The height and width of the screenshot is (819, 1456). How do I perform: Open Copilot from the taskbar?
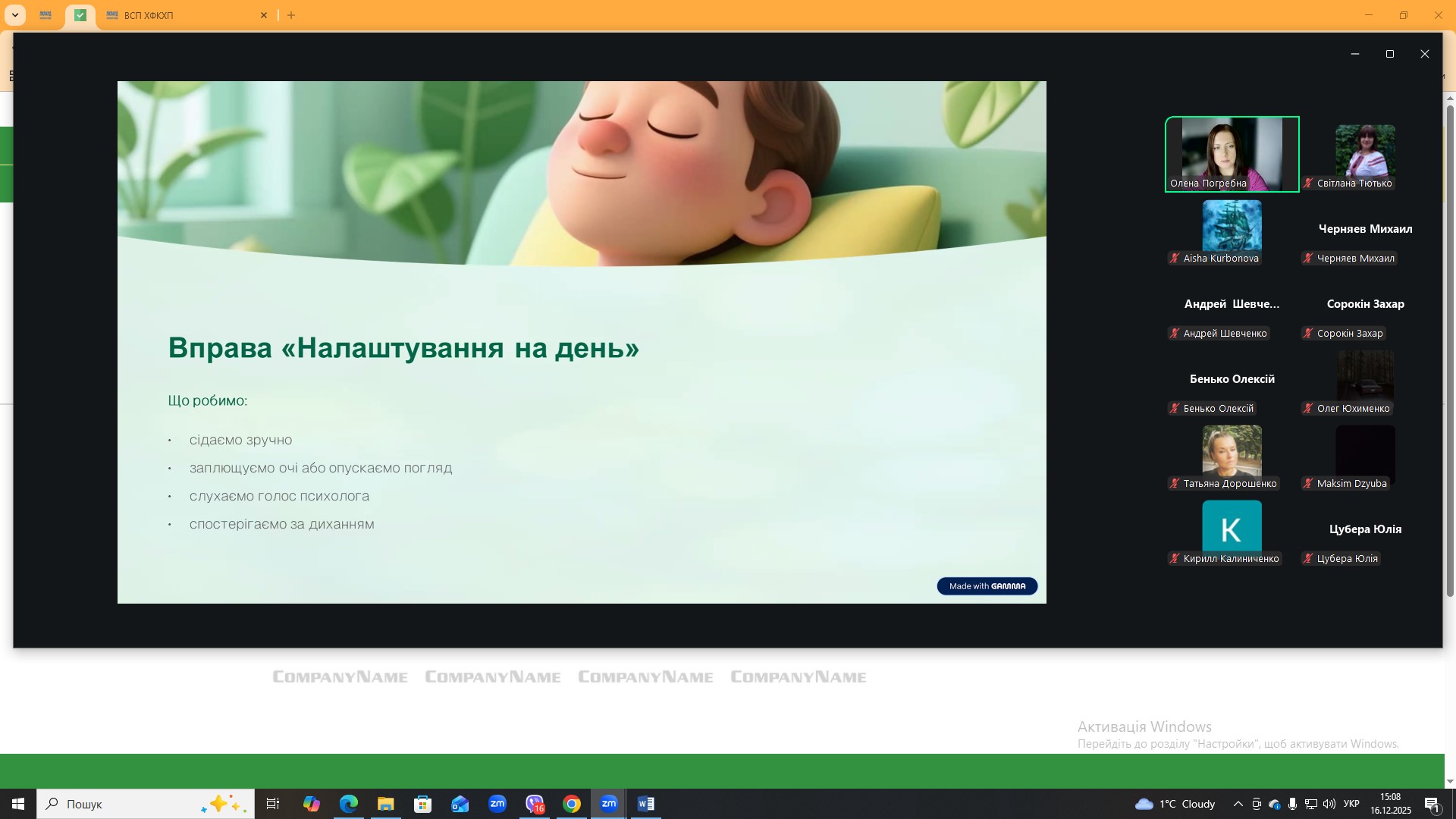tap(311, 804)
